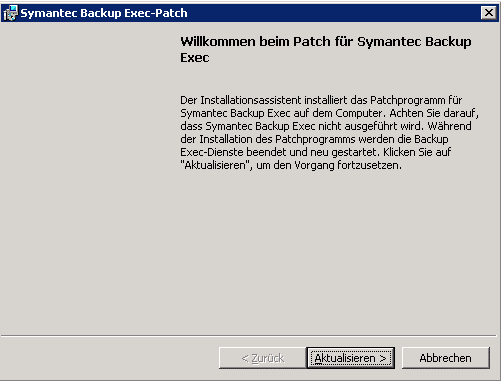Click the quoted word "Aktualisieren" in the description

coord(216,165)
